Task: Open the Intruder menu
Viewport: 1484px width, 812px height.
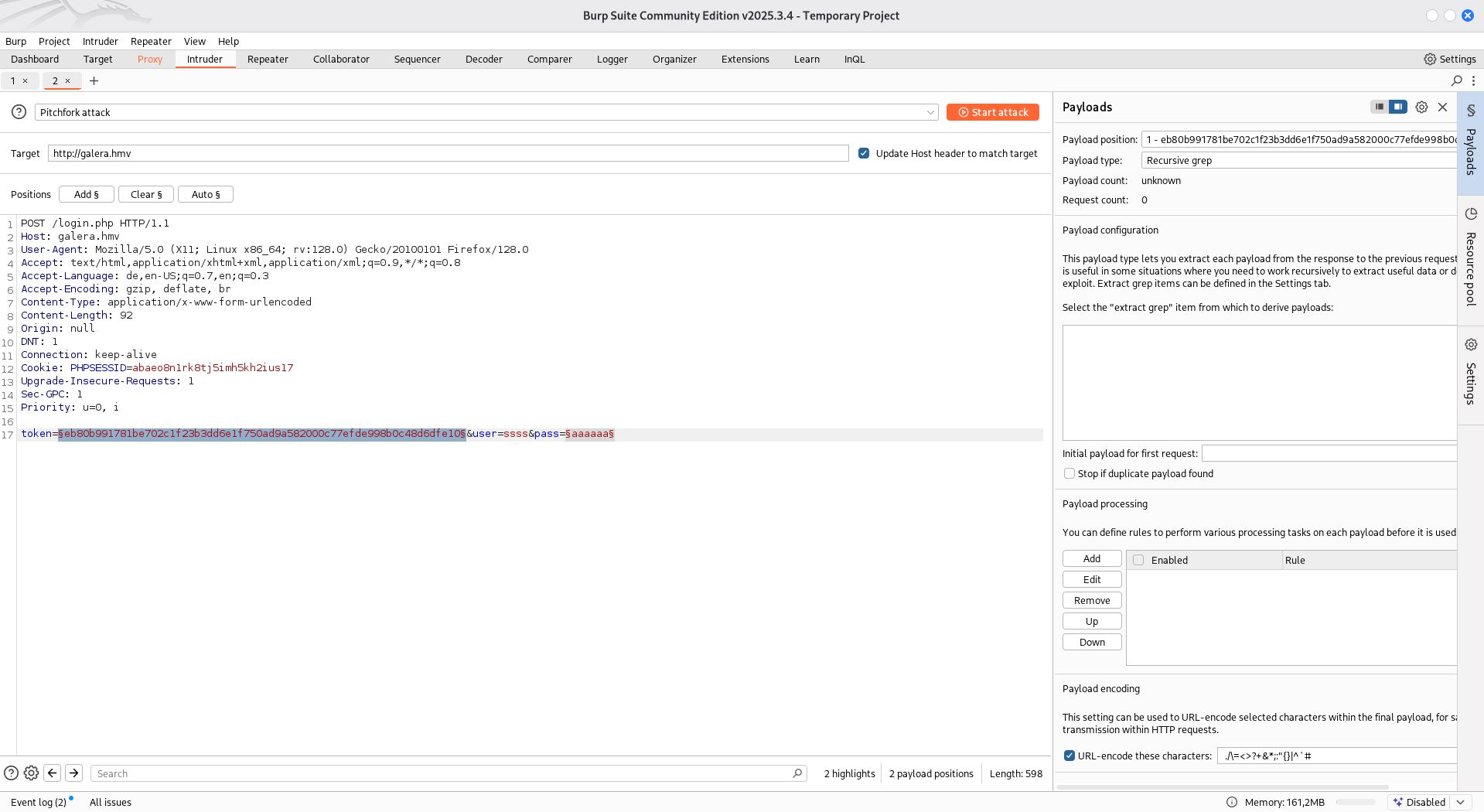Action: click(100, 41)
